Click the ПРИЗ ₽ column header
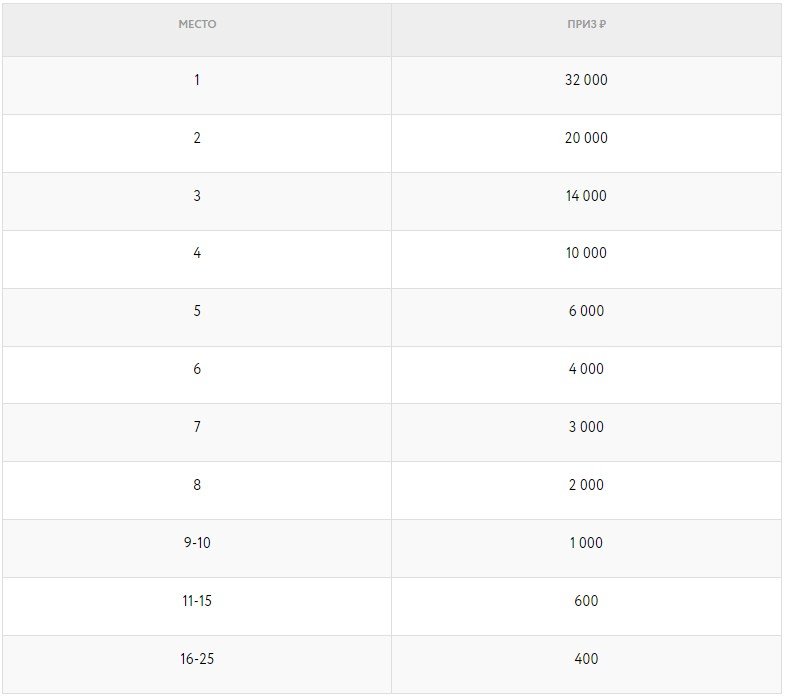The width and height of the screenshot is (785, 697). pos(586,24)
